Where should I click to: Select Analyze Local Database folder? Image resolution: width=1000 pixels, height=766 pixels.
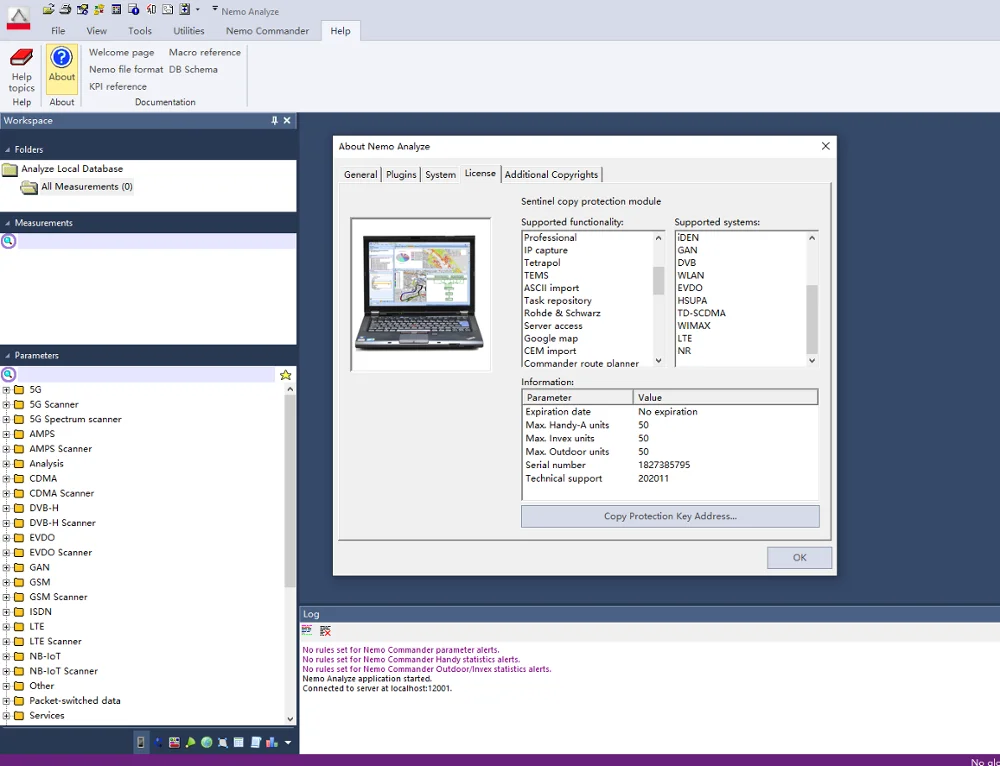click(x=72, y=169)
